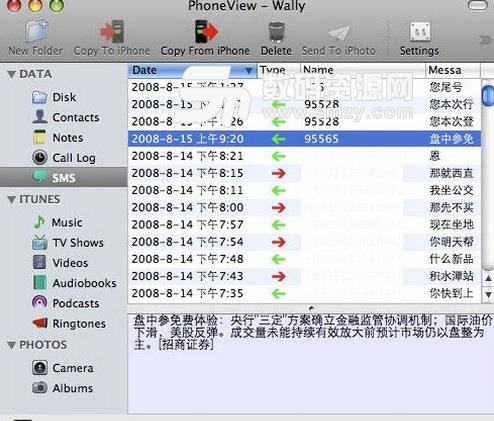The width and height of the screenshot is (494, 421).
Task: Select the 2008-8-14 下午7:57 message row
Action: [x=304, y=225]
